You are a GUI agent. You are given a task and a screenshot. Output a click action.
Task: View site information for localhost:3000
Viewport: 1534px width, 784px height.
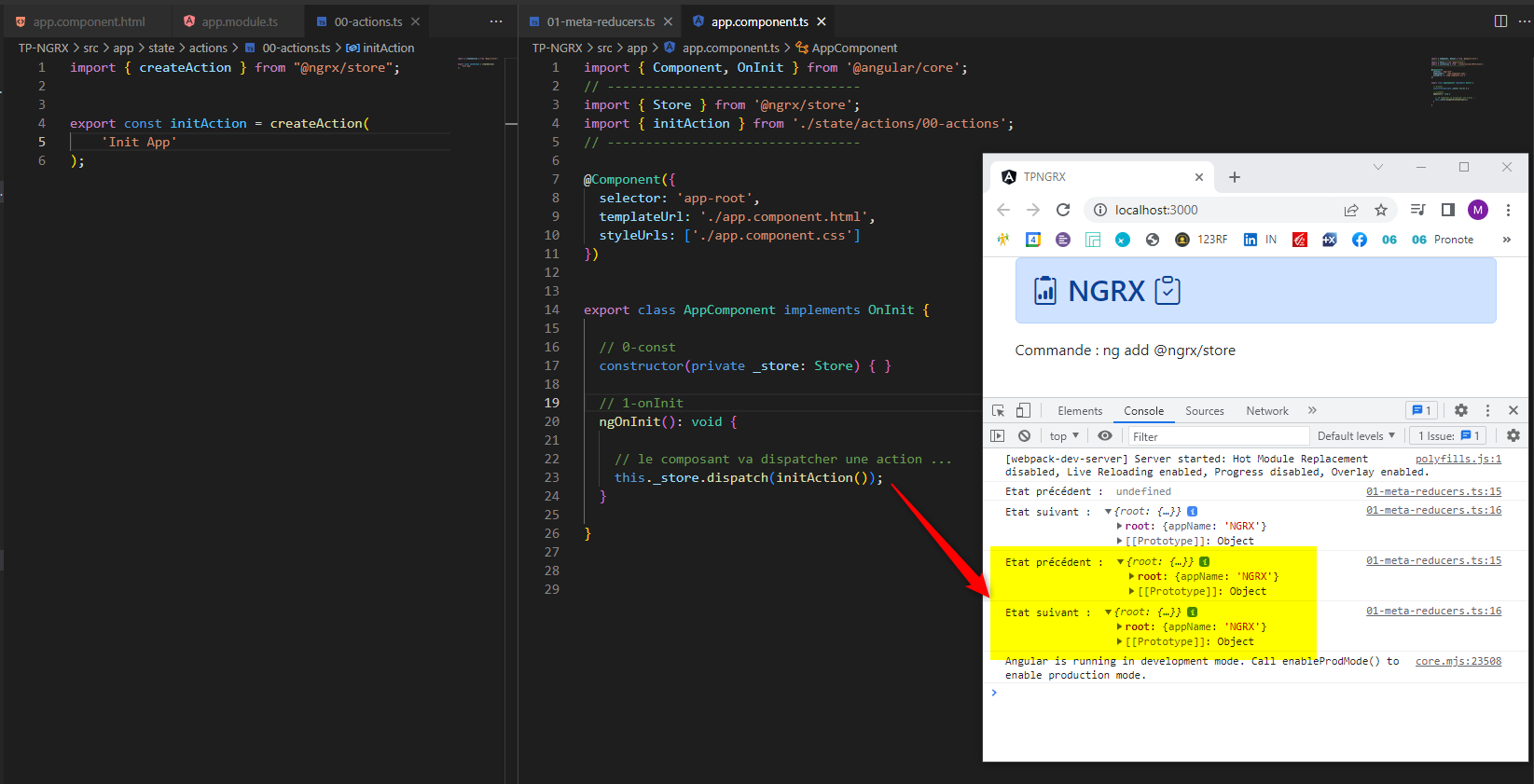[1100, 210]
